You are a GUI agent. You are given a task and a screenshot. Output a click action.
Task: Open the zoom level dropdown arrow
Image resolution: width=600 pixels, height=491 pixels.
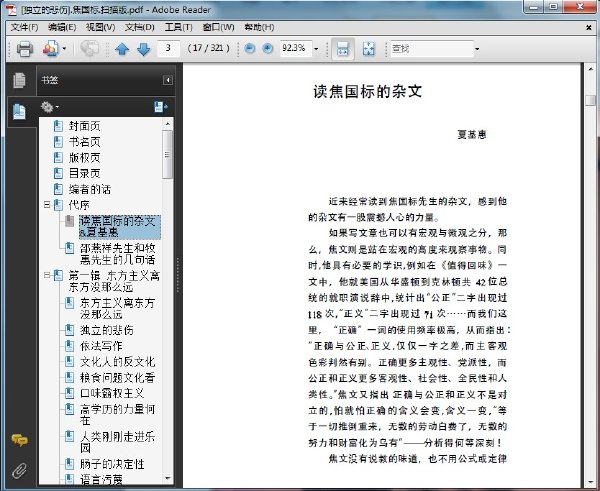[x=316, y=49]
